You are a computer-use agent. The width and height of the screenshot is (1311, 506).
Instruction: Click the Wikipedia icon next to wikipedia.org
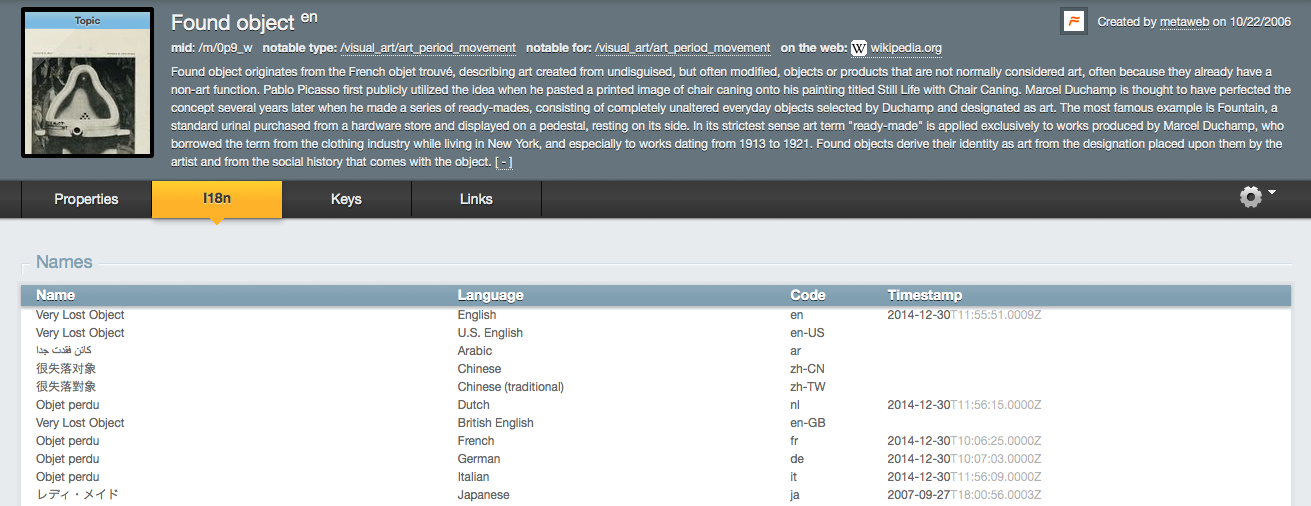pyautogui.click(x=859, y=48)
